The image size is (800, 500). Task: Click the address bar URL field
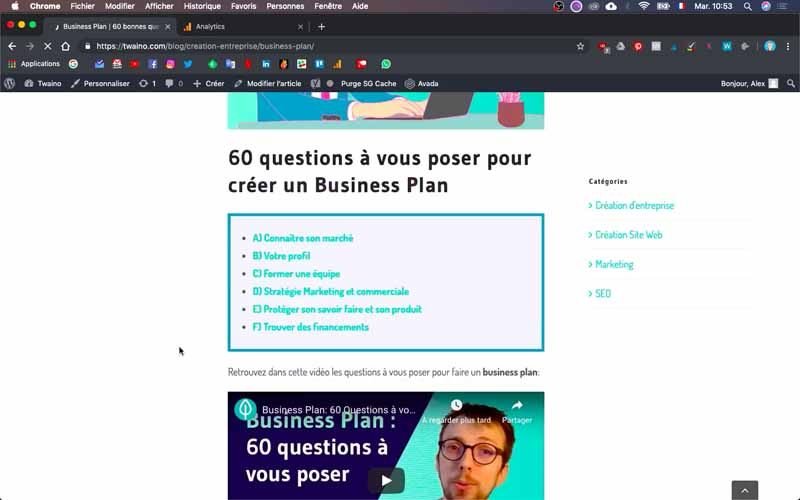[x=332, y=46]
